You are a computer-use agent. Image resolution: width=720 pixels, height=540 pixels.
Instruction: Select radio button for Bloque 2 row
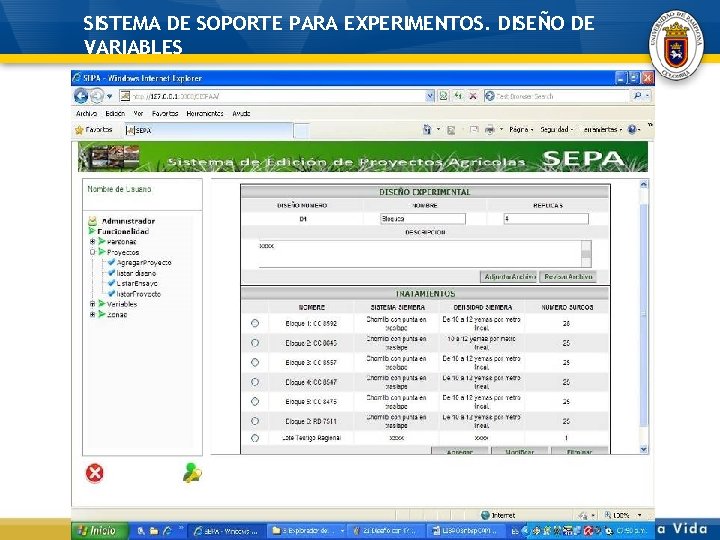coord(255,343)
